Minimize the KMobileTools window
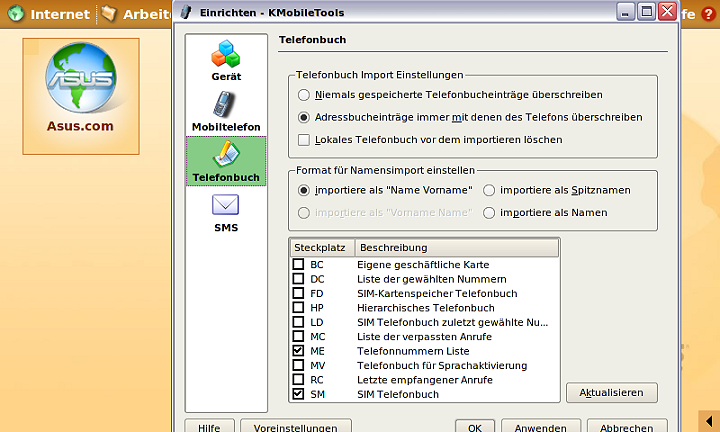 tap(625, 11)
